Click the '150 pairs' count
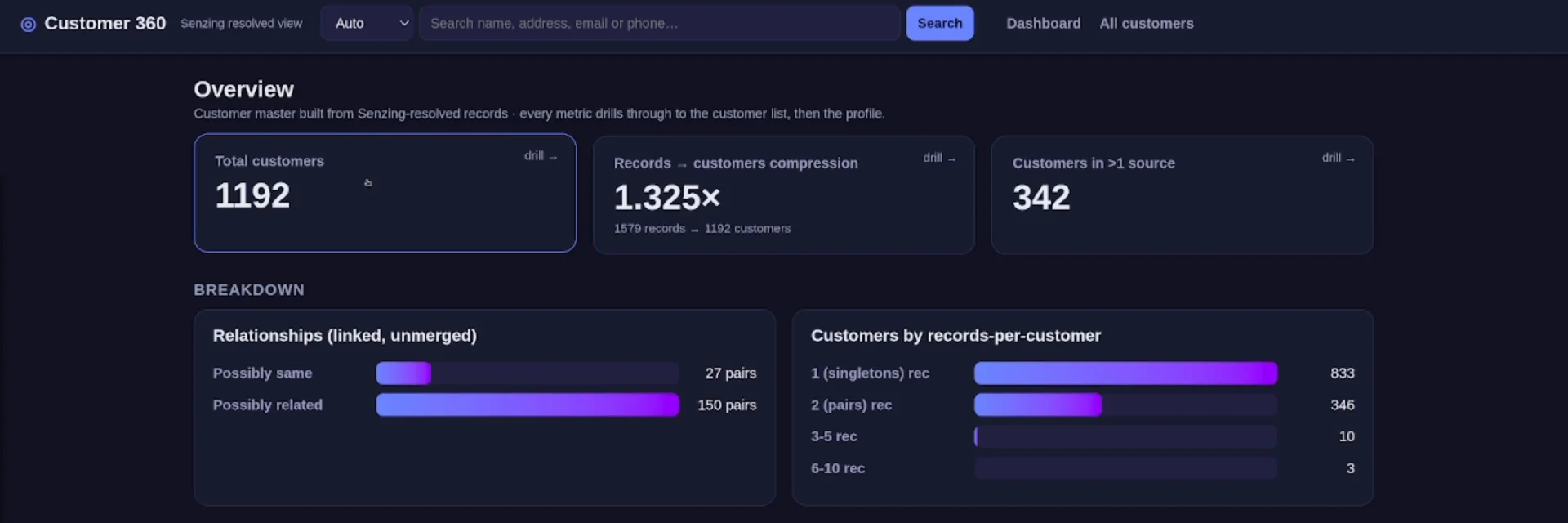Screen dimensions: 1568x523 pos(727,405)
